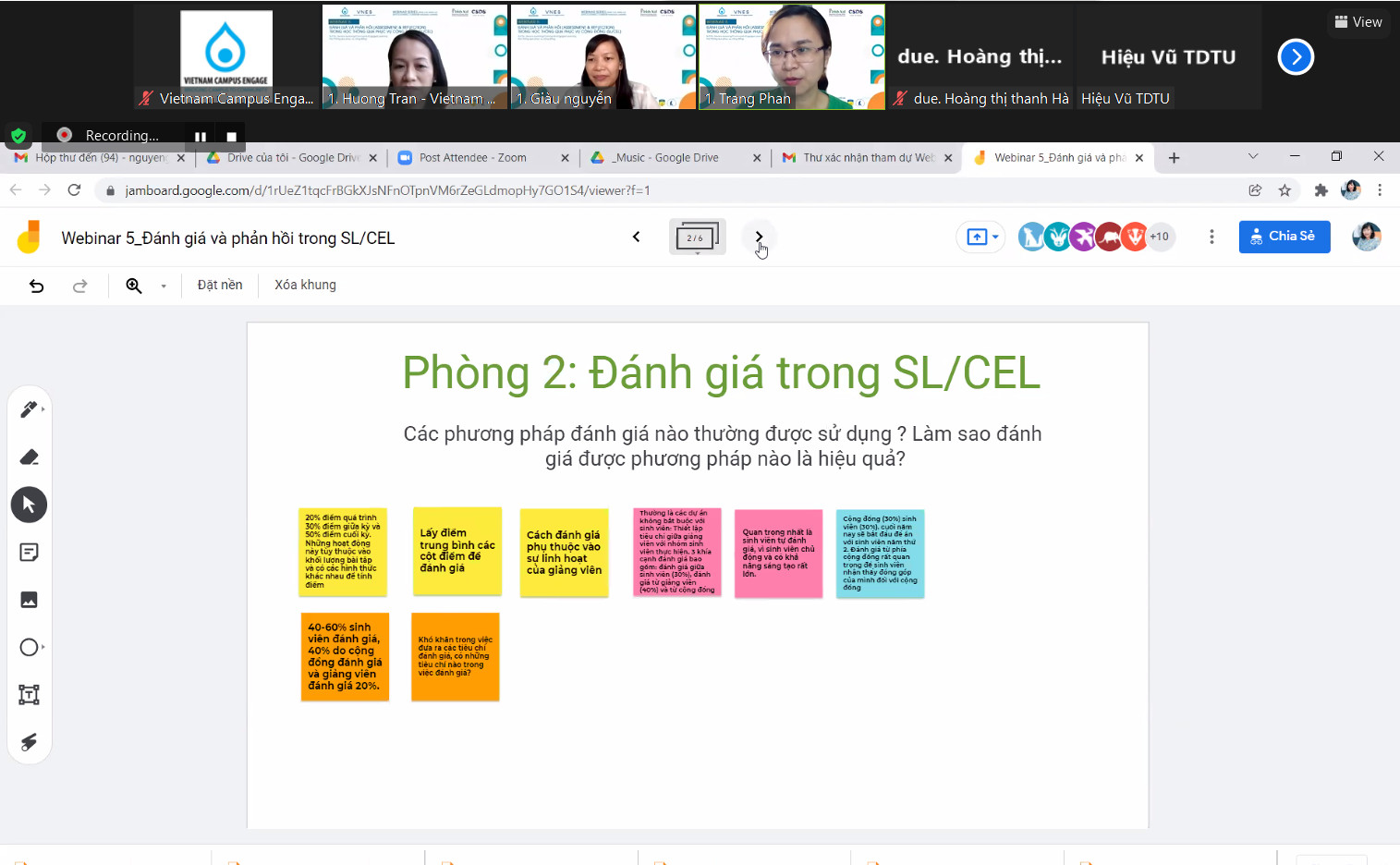Click the browser address bar URL
The width and height of the screenshot is (1400, 865).
pos(388,190)
